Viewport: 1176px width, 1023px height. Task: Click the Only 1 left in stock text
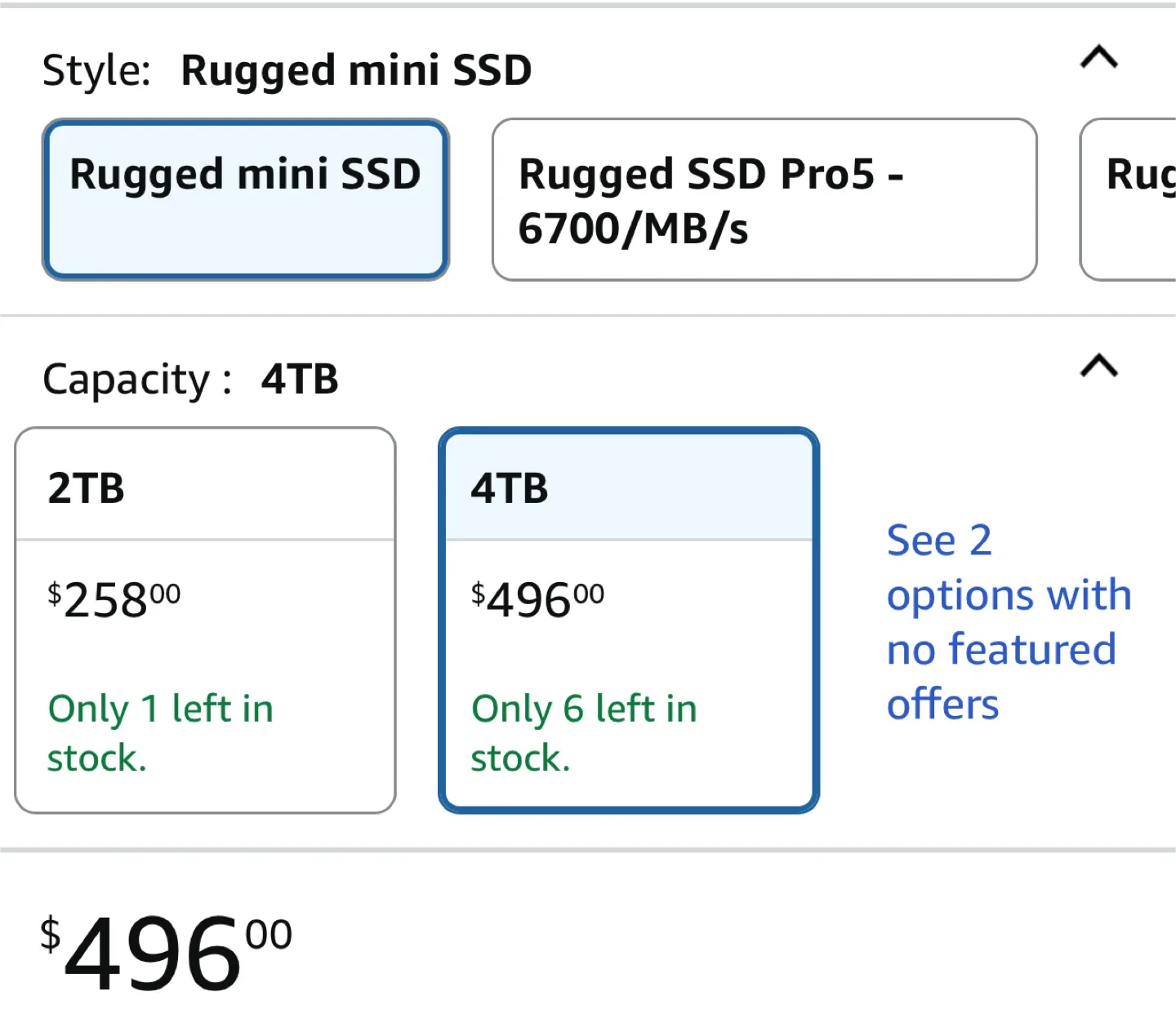point(161,732)
